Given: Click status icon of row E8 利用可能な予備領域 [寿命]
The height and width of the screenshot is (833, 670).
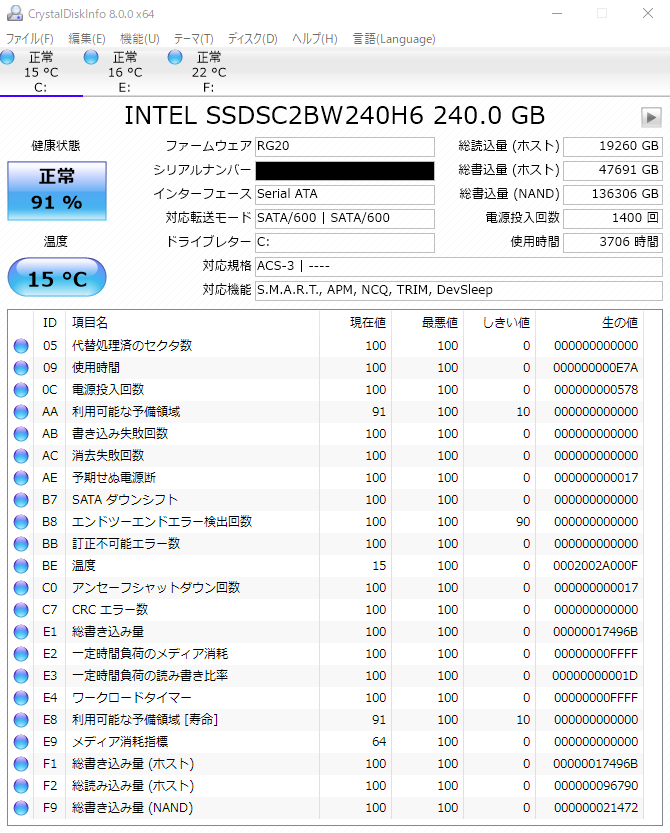Looking at the screenshot, I should [x=21, y=720].
